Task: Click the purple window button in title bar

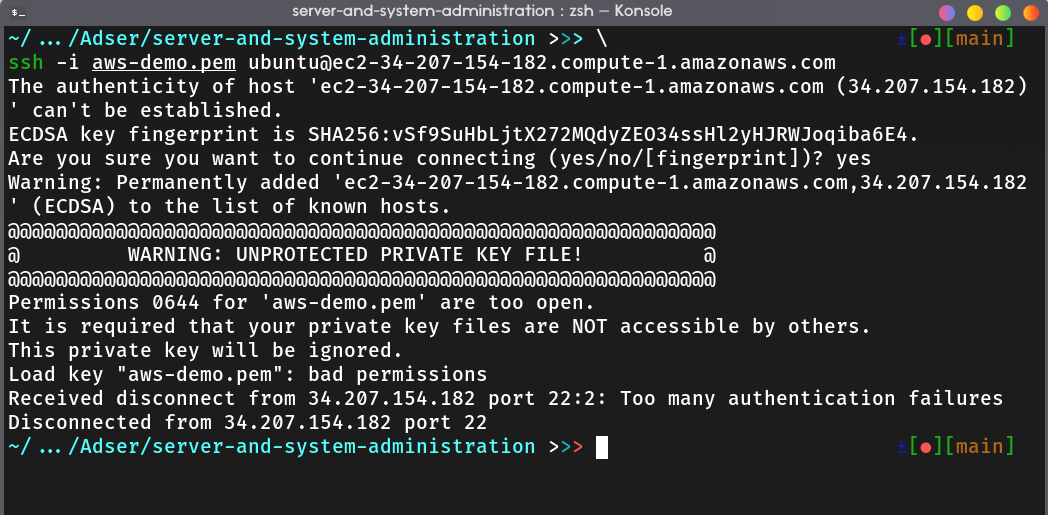Action: pos(946,13)
